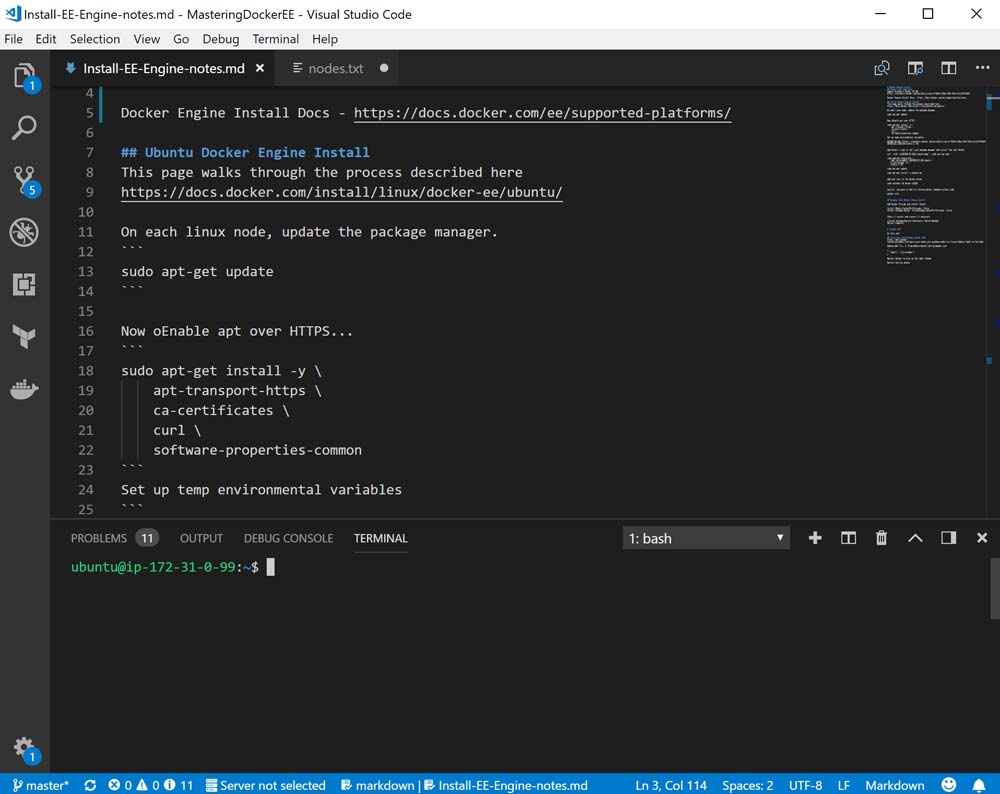
Task: Open the Go menu
Action: (181, 39)
